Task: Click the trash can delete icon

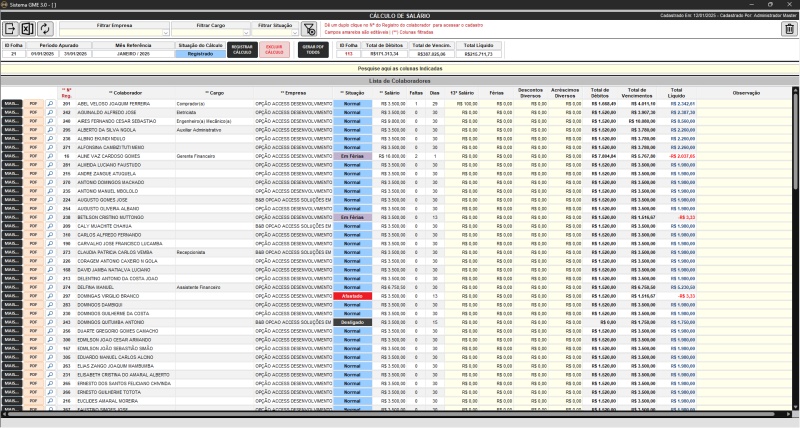Action: (788, 29)
